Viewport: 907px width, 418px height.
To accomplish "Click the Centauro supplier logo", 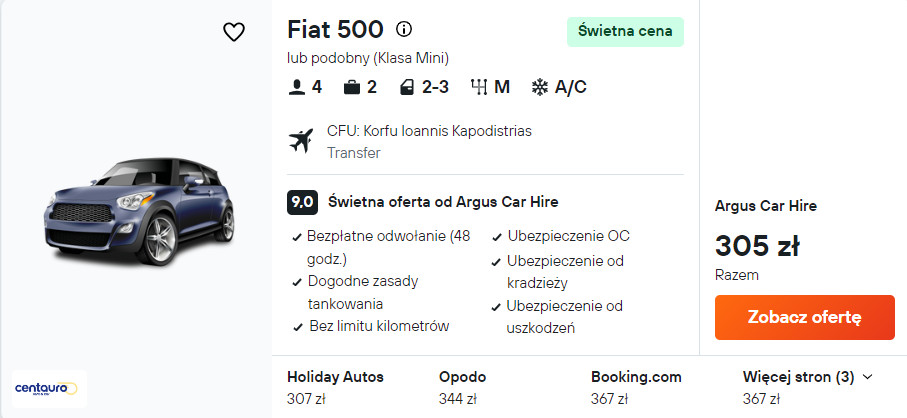I will point(45,388).
